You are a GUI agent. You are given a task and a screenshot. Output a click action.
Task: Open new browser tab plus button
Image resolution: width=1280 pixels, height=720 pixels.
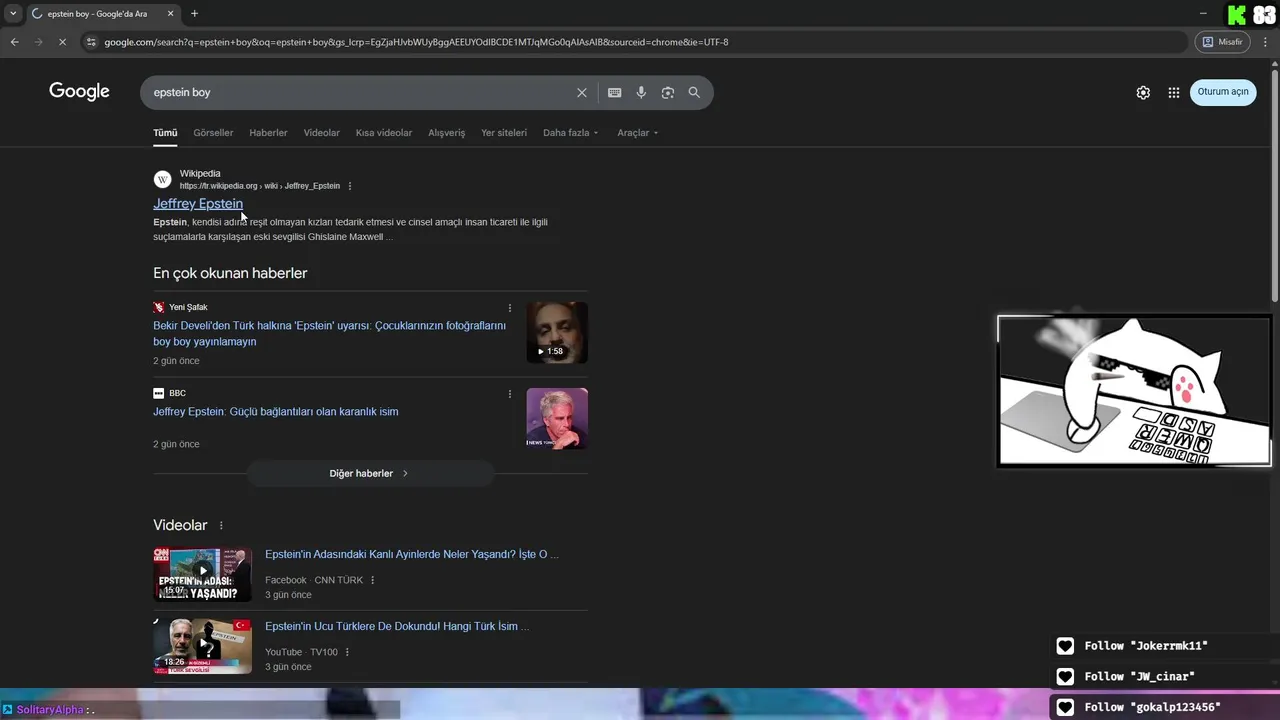[194, 14]
